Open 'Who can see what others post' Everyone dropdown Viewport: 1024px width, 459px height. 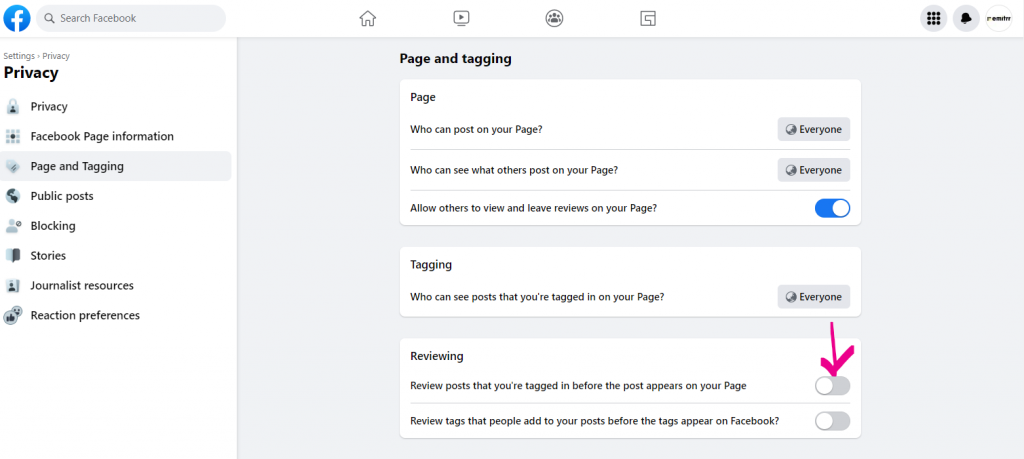pos(814,170)
